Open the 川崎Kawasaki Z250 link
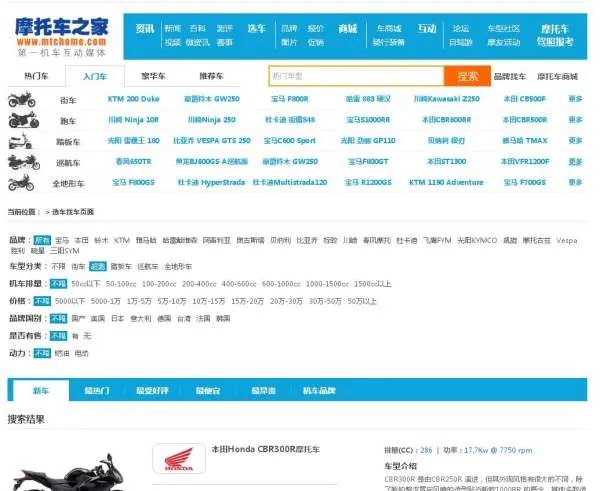 point(447,99)
